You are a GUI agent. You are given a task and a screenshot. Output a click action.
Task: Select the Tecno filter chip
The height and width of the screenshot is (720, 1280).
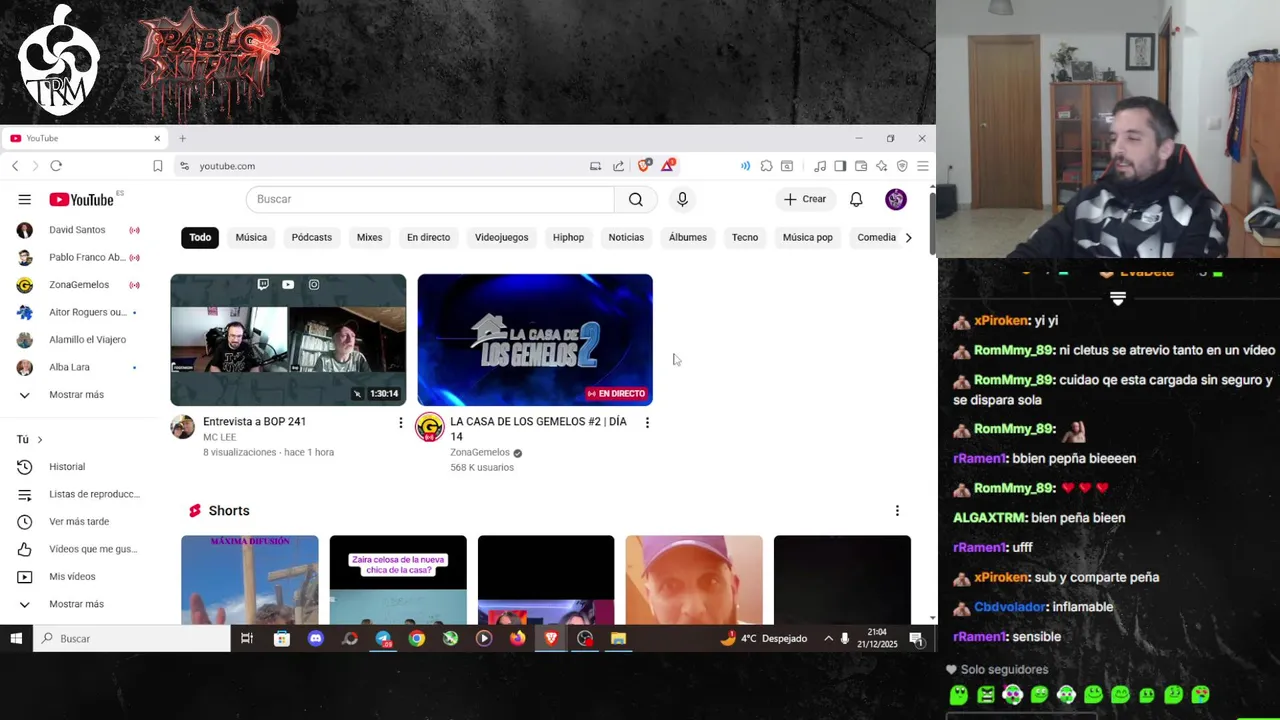pyautogui.click(x=745, y=237)
